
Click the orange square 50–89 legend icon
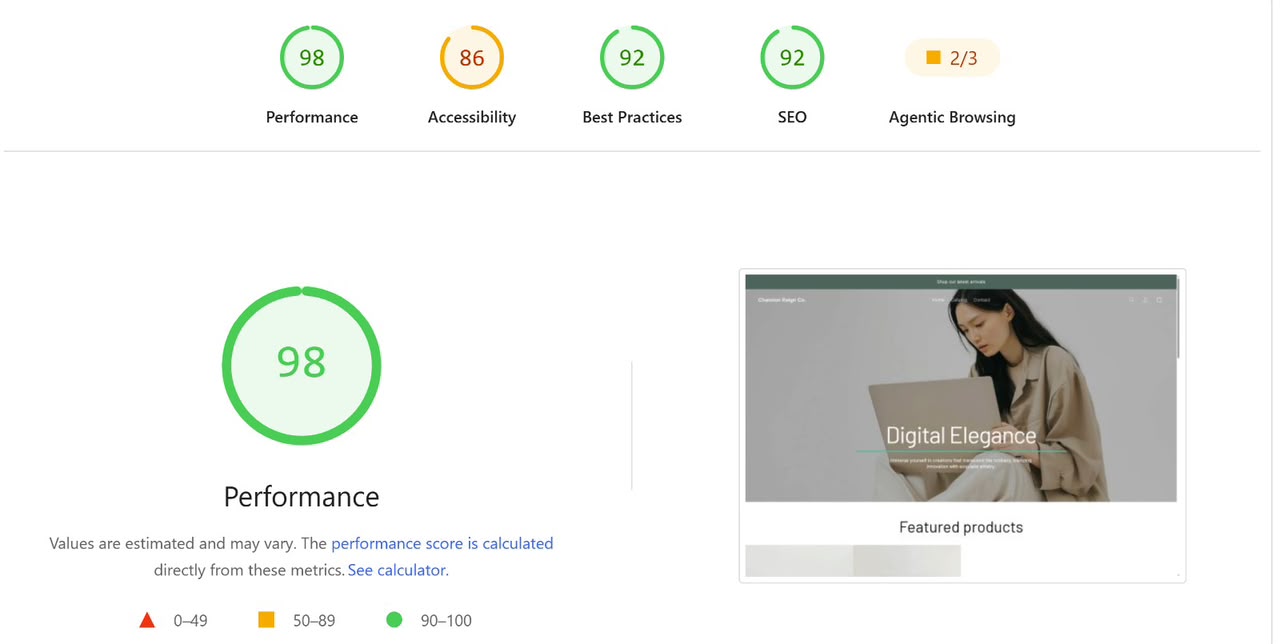click(x=266, y=620)
